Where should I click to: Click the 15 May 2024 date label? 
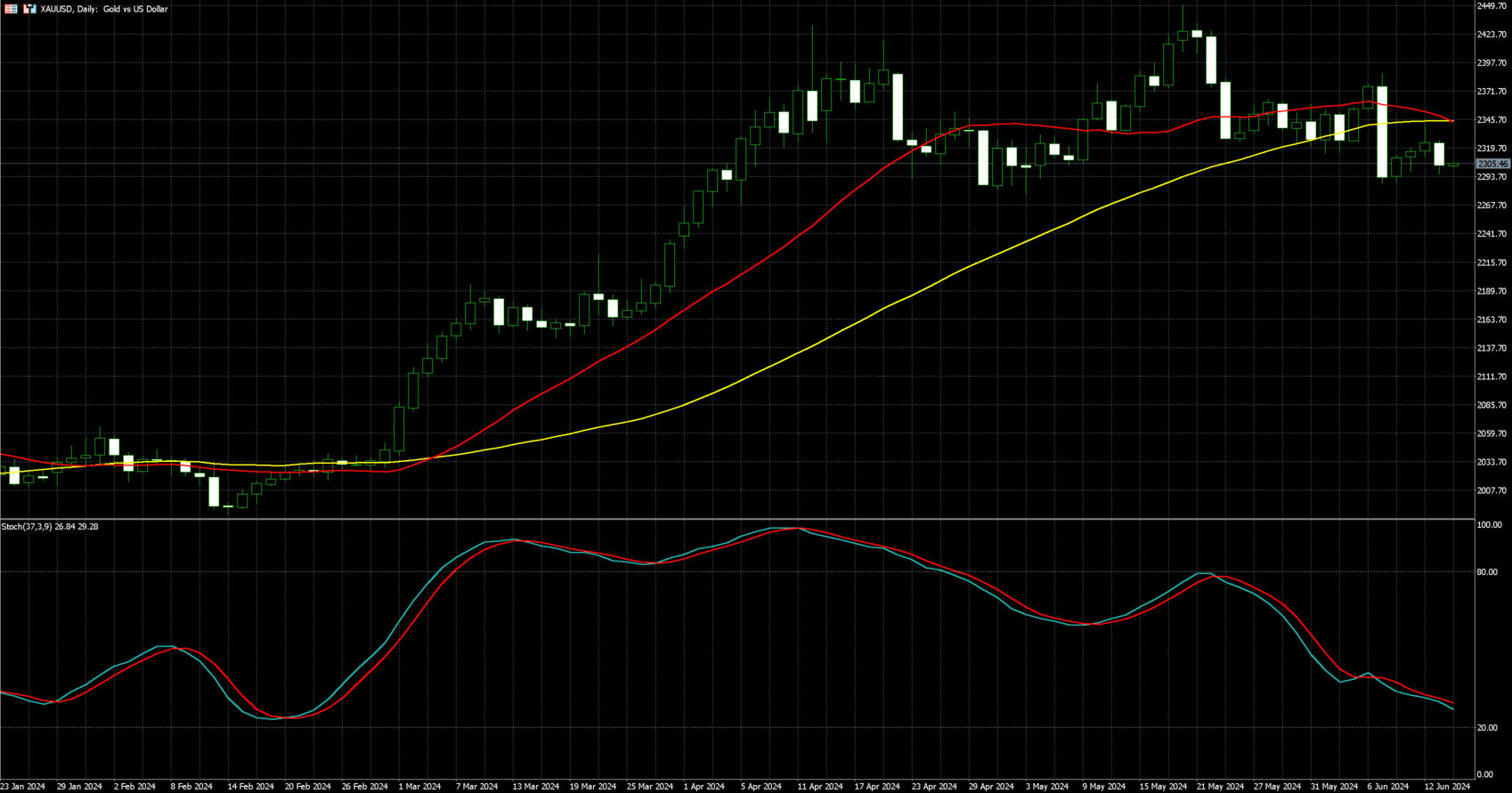(x=1163, y=787)
